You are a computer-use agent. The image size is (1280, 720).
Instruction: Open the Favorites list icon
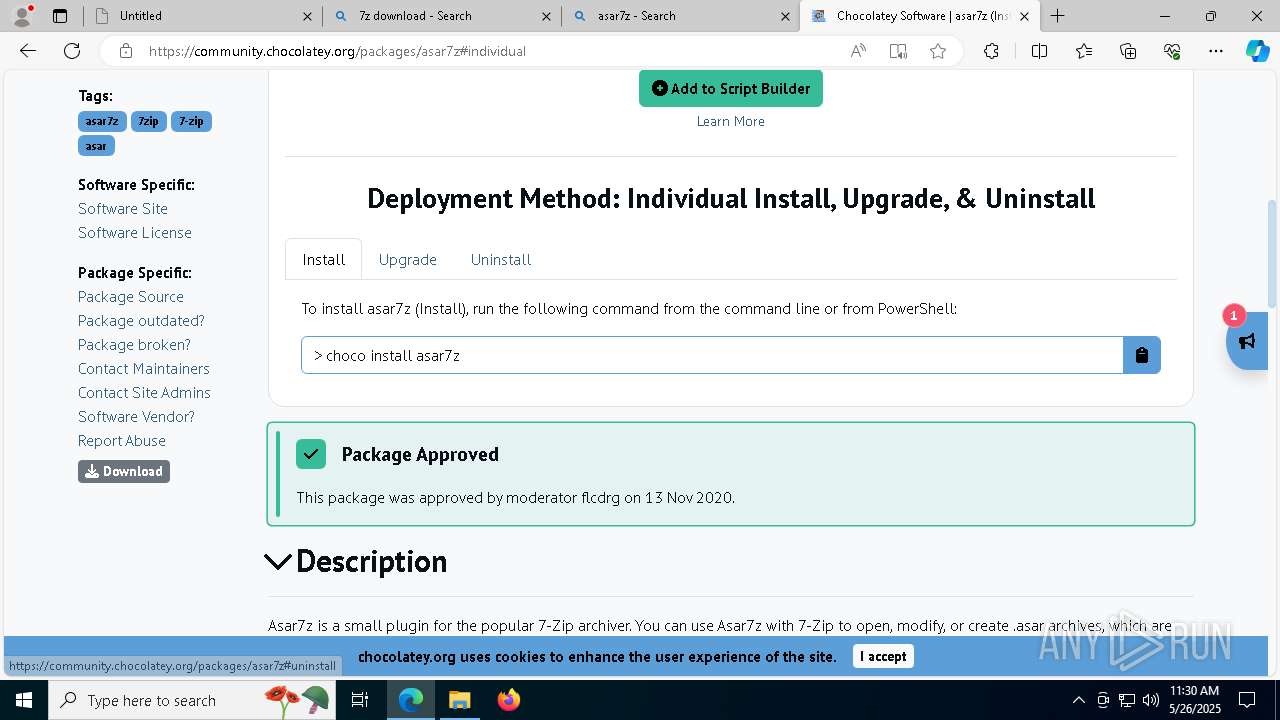pyautogui.click(x=1084, y=51)
